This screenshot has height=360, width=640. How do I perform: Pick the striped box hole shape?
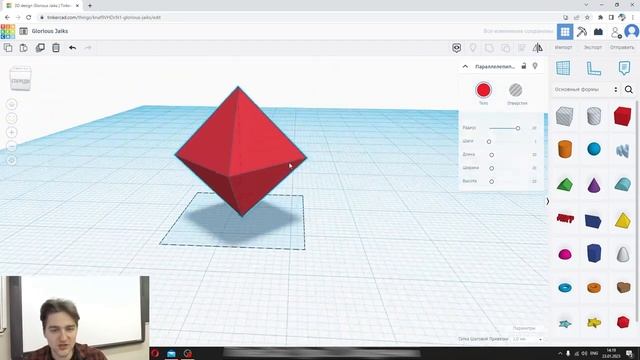click(564, 116)
